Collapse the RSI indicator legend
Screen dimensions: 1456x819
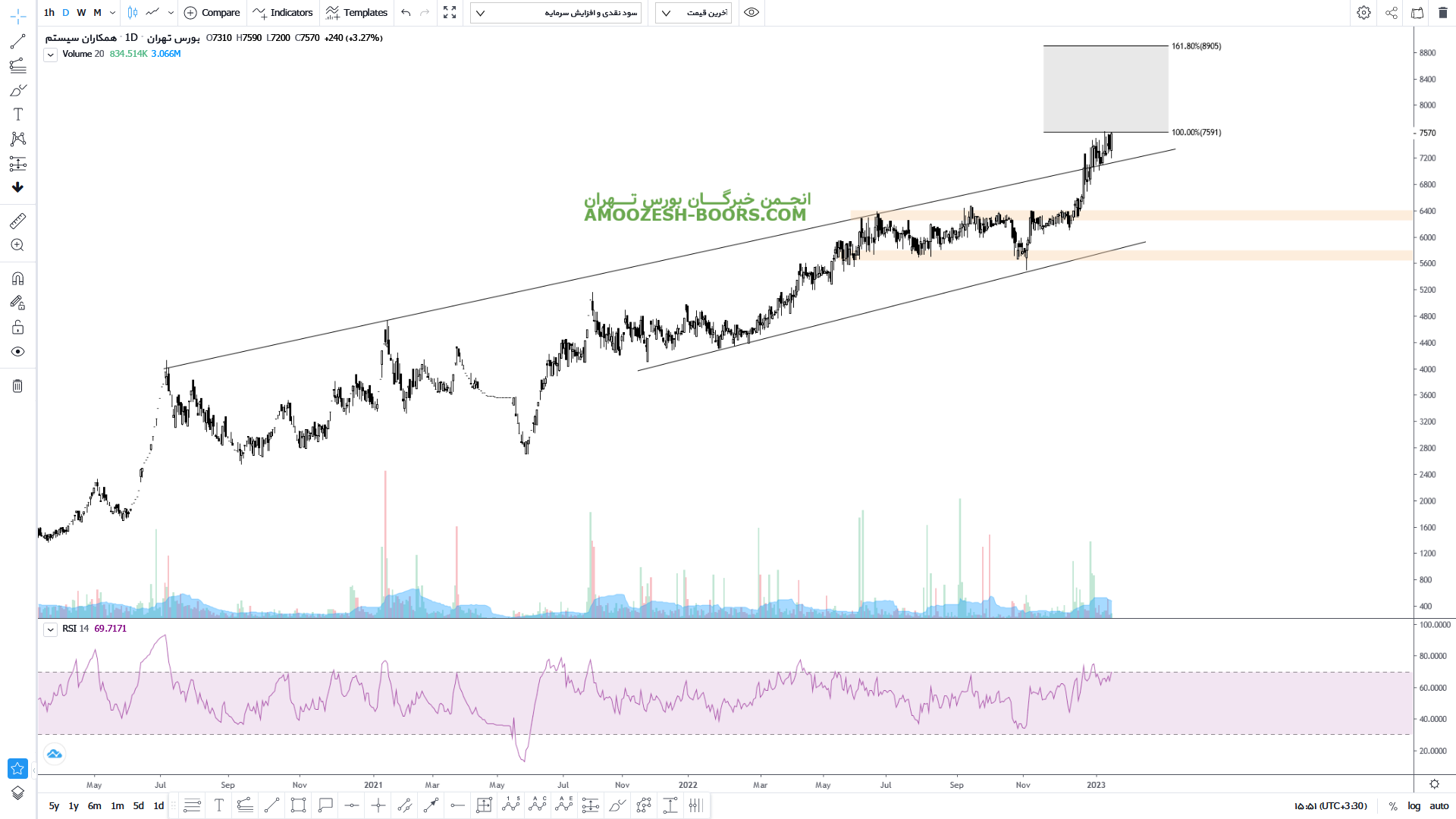(x=50, y=629)
